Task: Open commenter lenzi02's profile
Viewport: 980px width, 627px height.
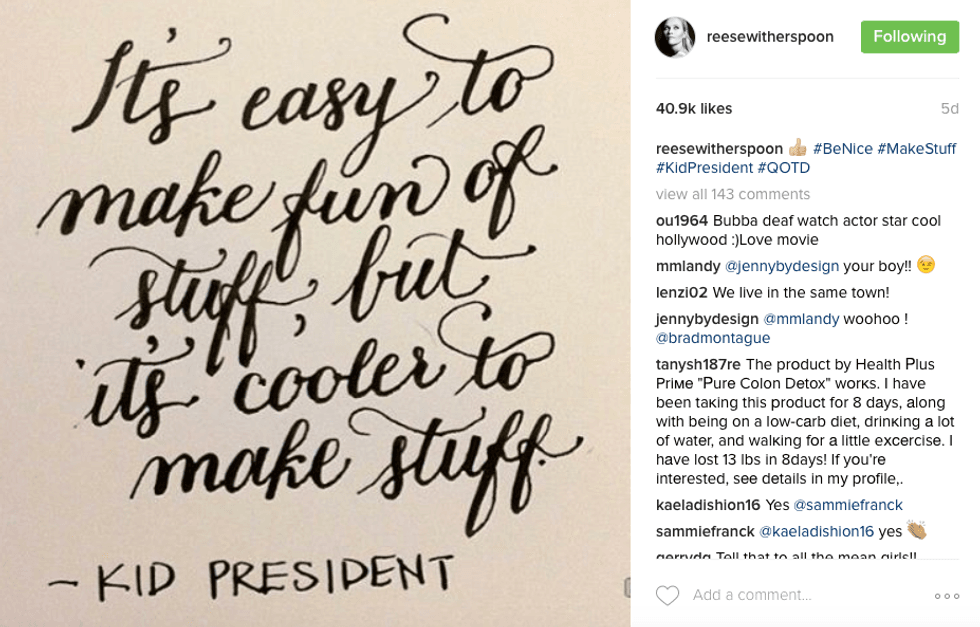Action: tap(681, 293)
